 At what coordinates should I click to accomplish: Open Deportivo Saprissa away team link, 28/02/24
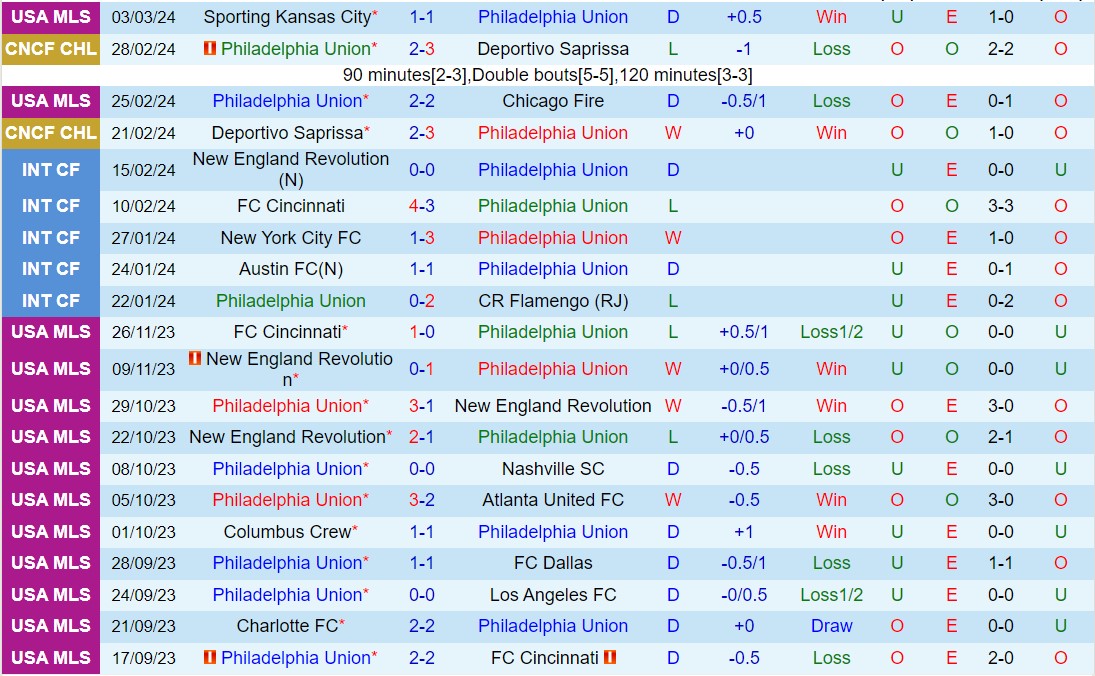point(553,49)
